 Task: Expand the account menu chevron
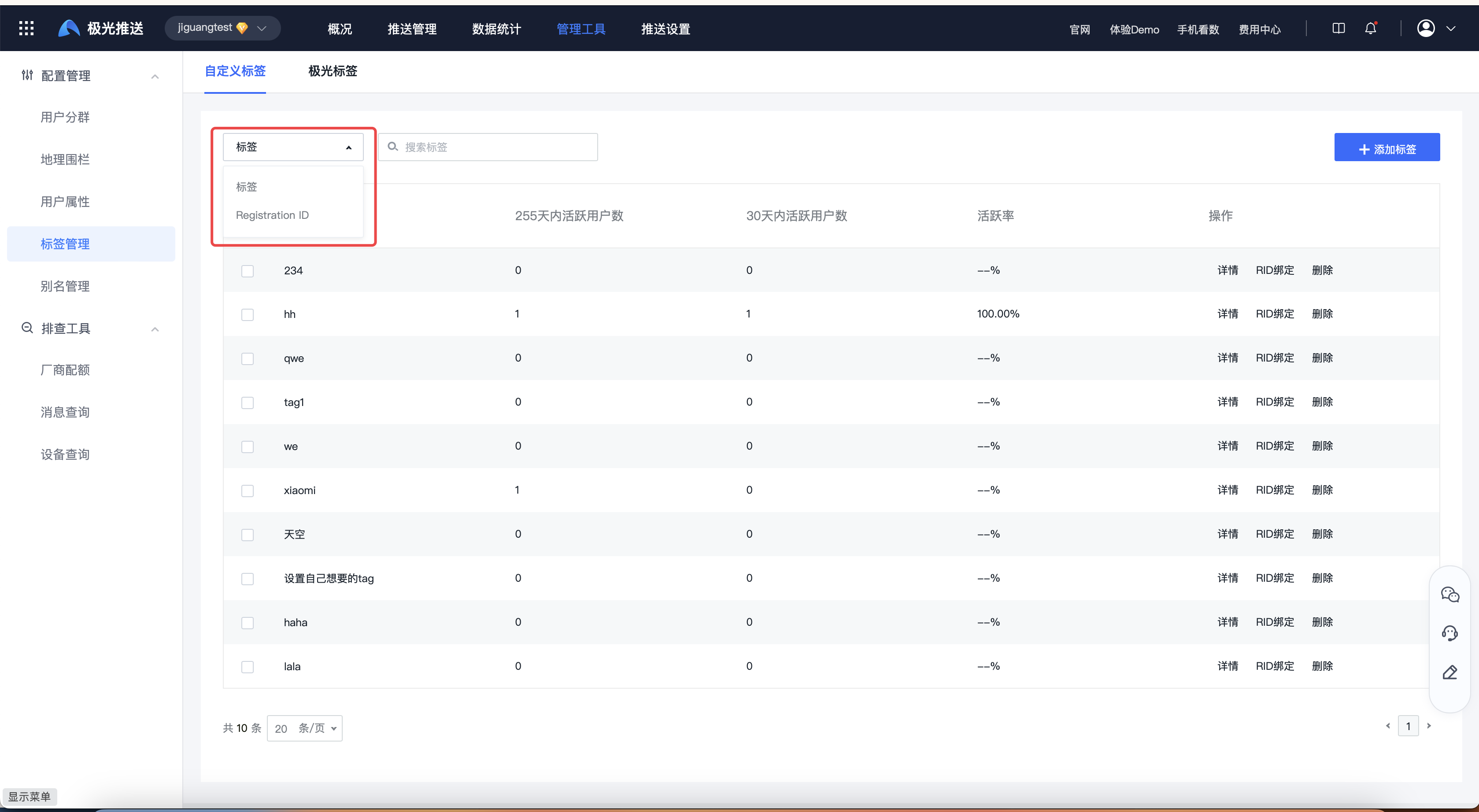click(x=1451, y=29)
